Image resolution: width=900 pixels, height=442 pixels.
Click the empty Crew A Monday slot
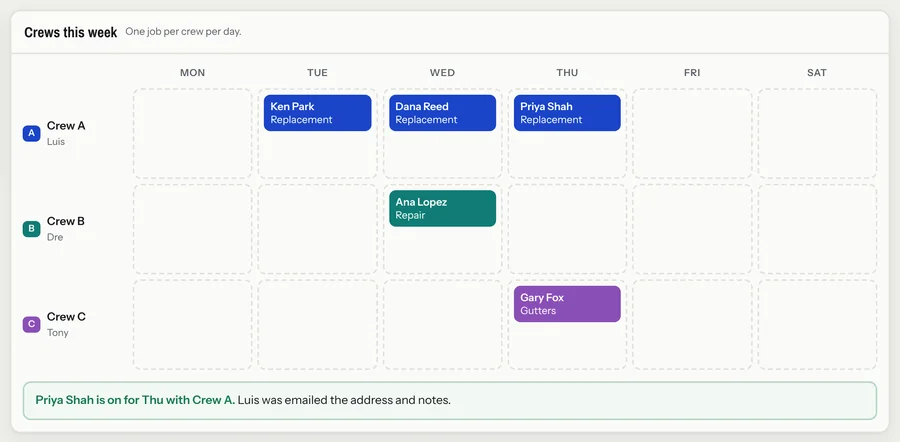(x=192, y=133)
